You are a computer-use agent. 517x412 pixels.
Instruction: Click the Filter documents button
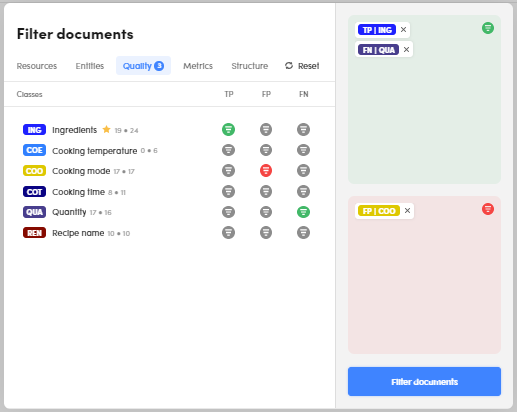click(424, 382)
